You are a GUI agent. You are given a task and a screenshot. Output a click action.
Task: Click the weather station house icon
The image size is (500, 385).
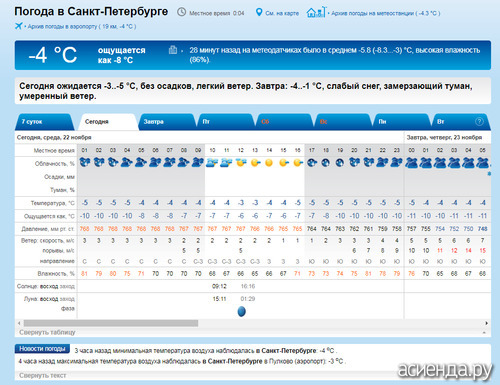tap(316, 12)
